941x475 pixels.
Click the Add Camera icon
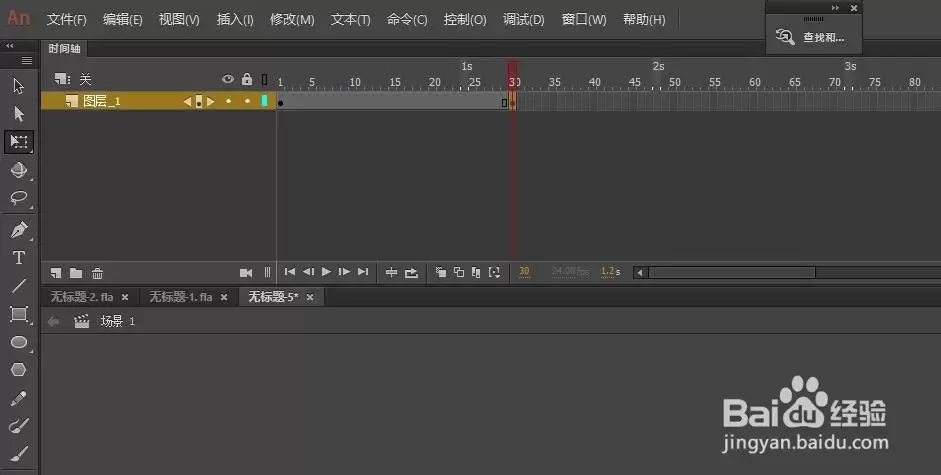pyautogui.click(x=245, y=273)
